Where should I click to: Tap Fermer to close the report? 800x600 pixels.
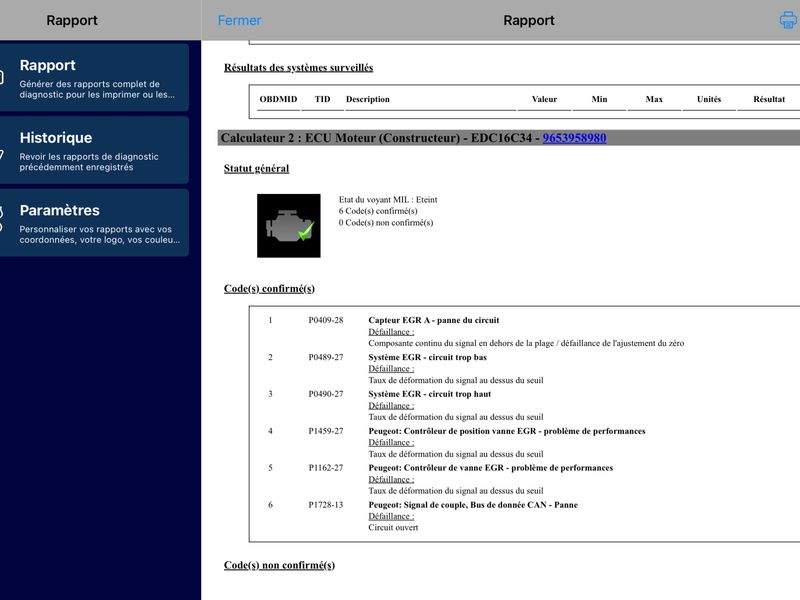coord(239,20)
